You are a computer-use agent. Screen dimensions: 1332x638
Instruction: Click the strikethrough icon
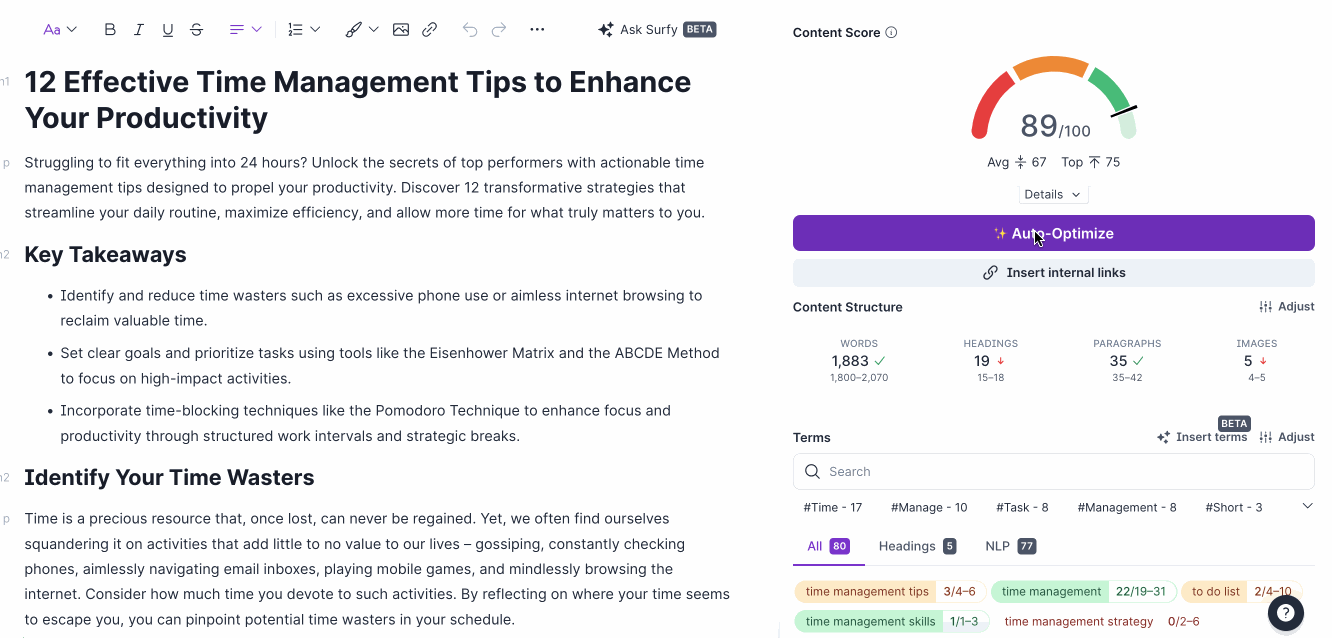point(197,30)
